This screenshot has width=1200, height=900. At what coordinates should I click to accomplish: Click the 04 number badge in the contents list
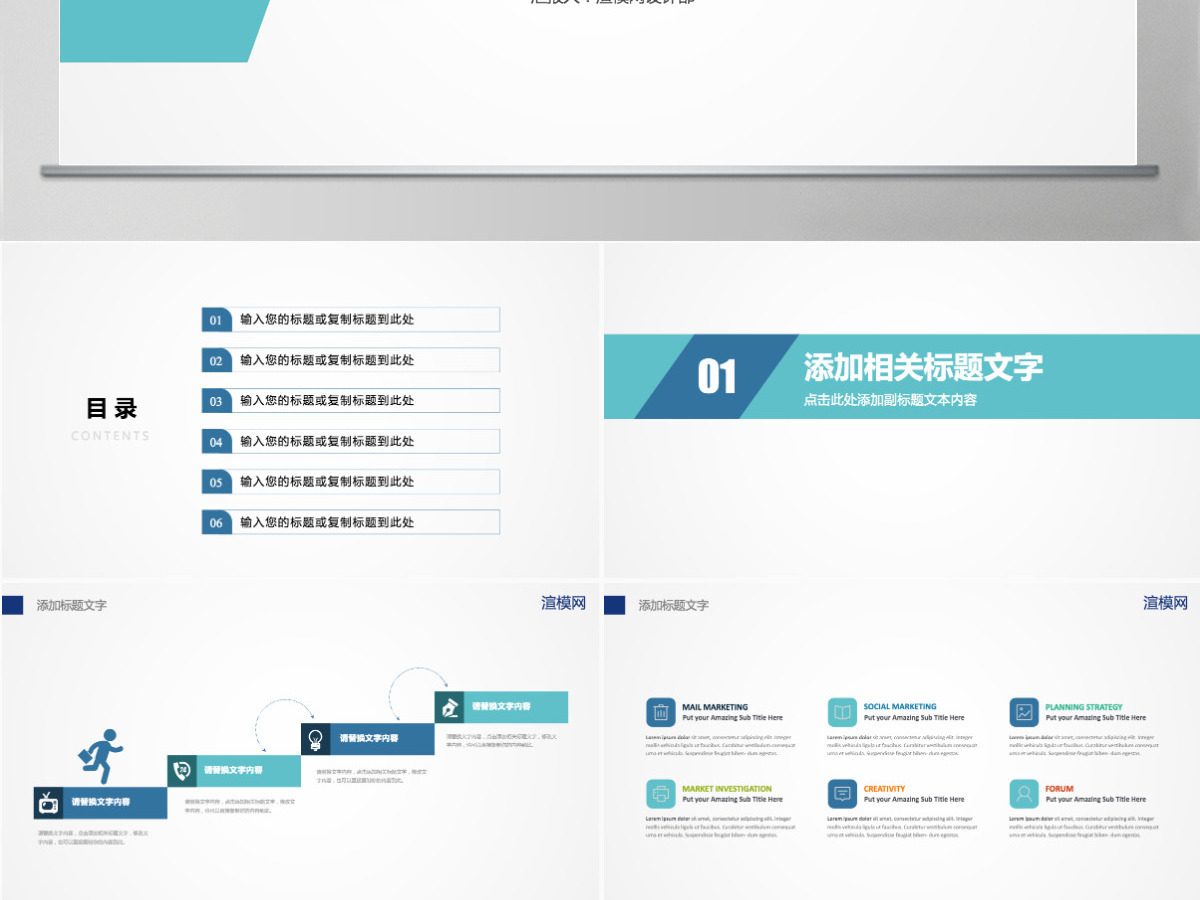click(x=216, y=441)
